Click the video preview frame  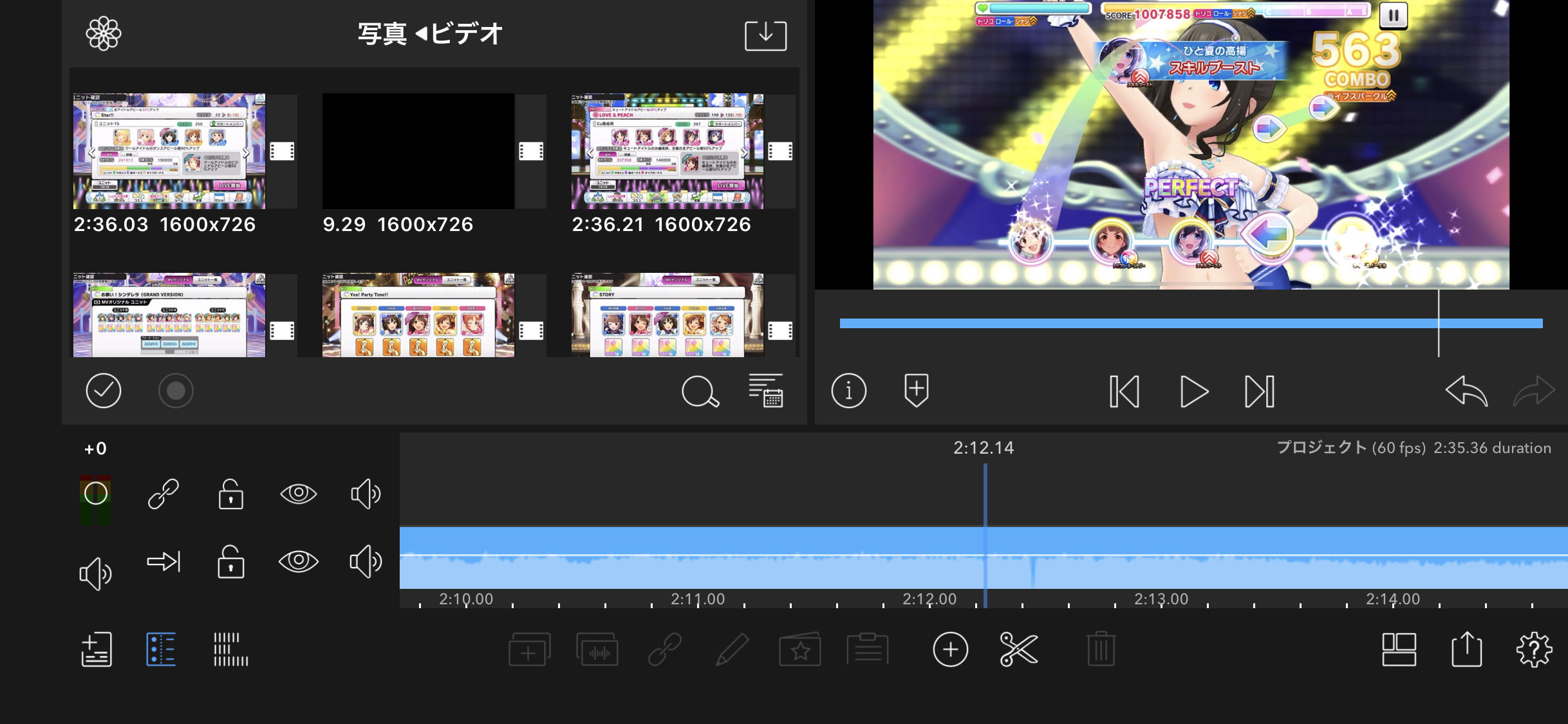(1191, 144)
